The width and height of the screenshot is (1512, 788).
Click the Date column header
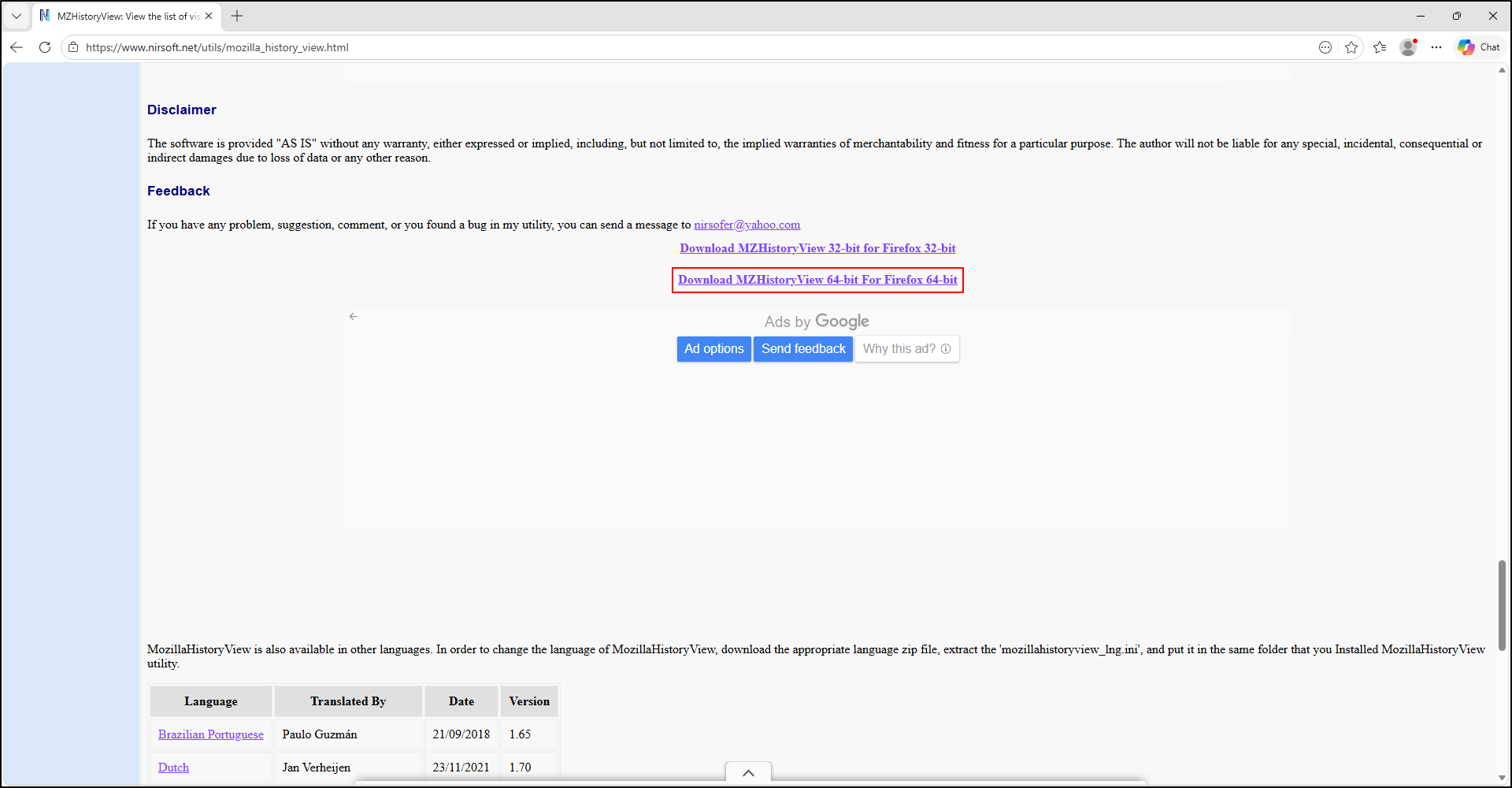(x=461, y=701)
